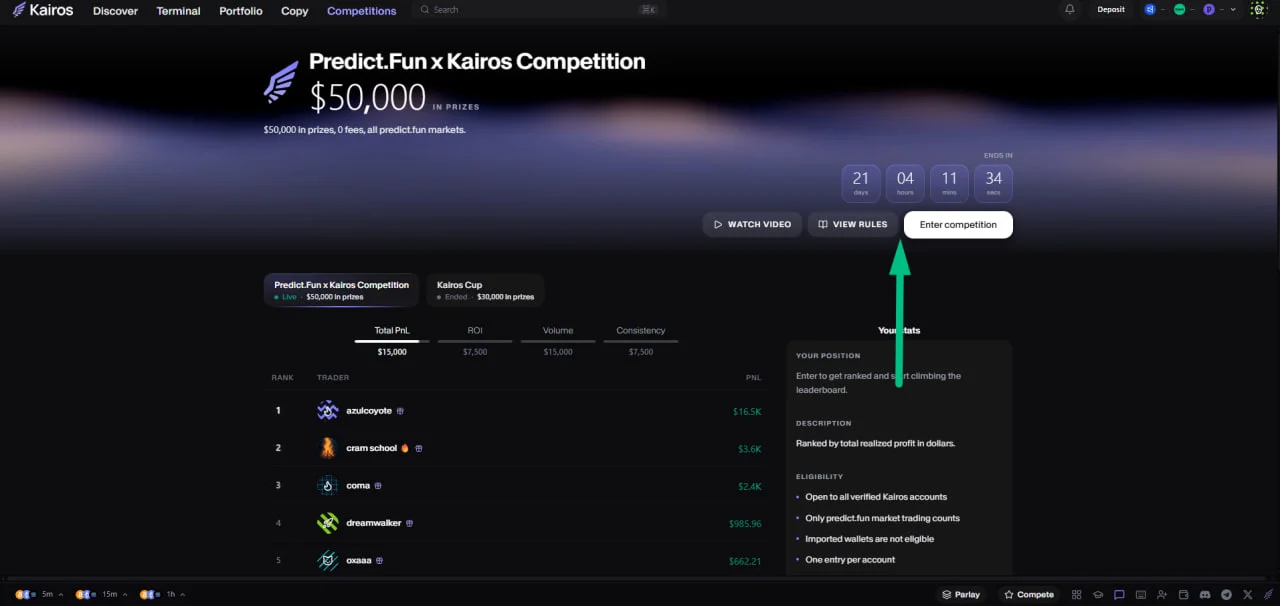Open the X (Twitter) icon in bottom bar
This screenshot has height=606, width=1280.
click(x=1247, y=594)
